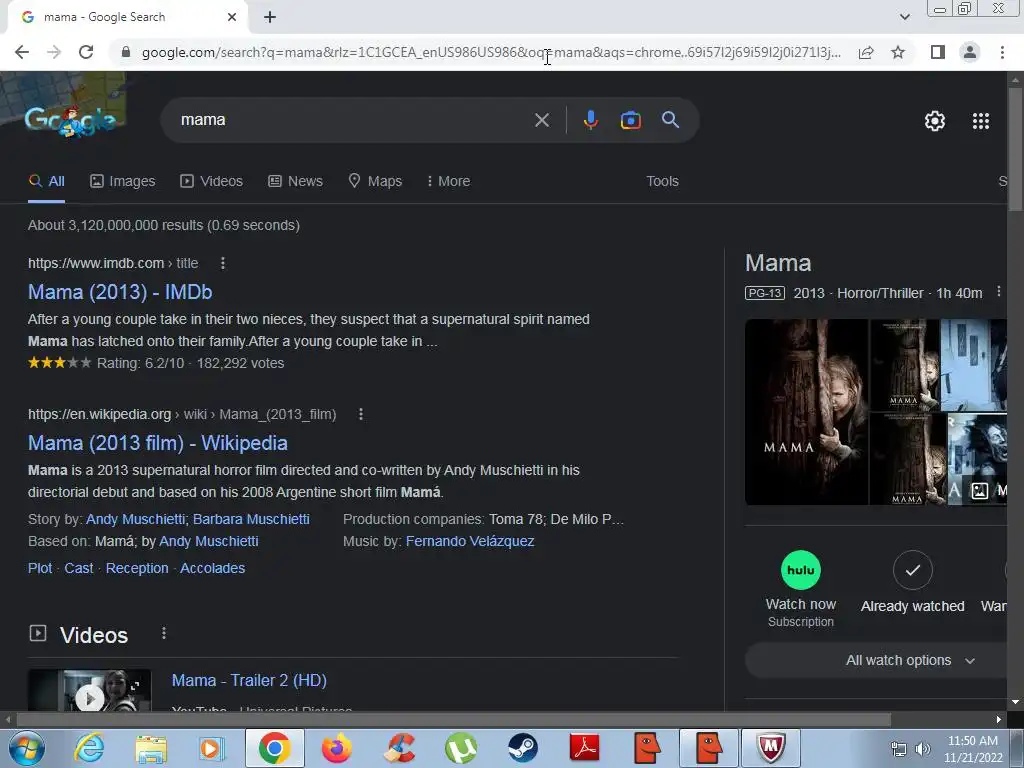The width and height of the screenshot is (1024, 768).
Task: Open the Andy Muschietti story-by link
Action: click(136, 519)
